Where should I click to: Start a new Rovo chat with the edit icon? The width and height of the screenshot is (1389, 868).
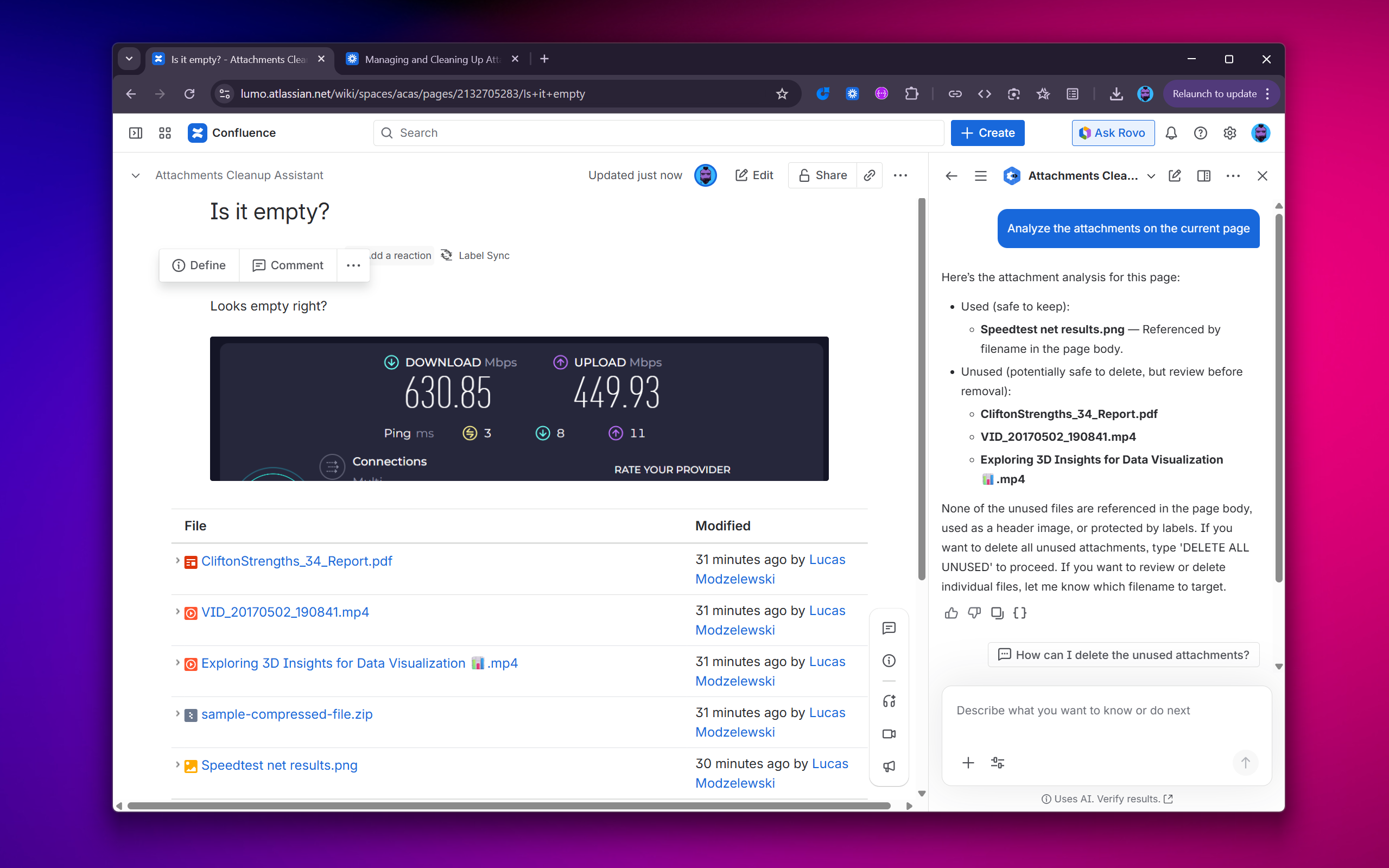pyautogui.click(x=1175, y=176)
